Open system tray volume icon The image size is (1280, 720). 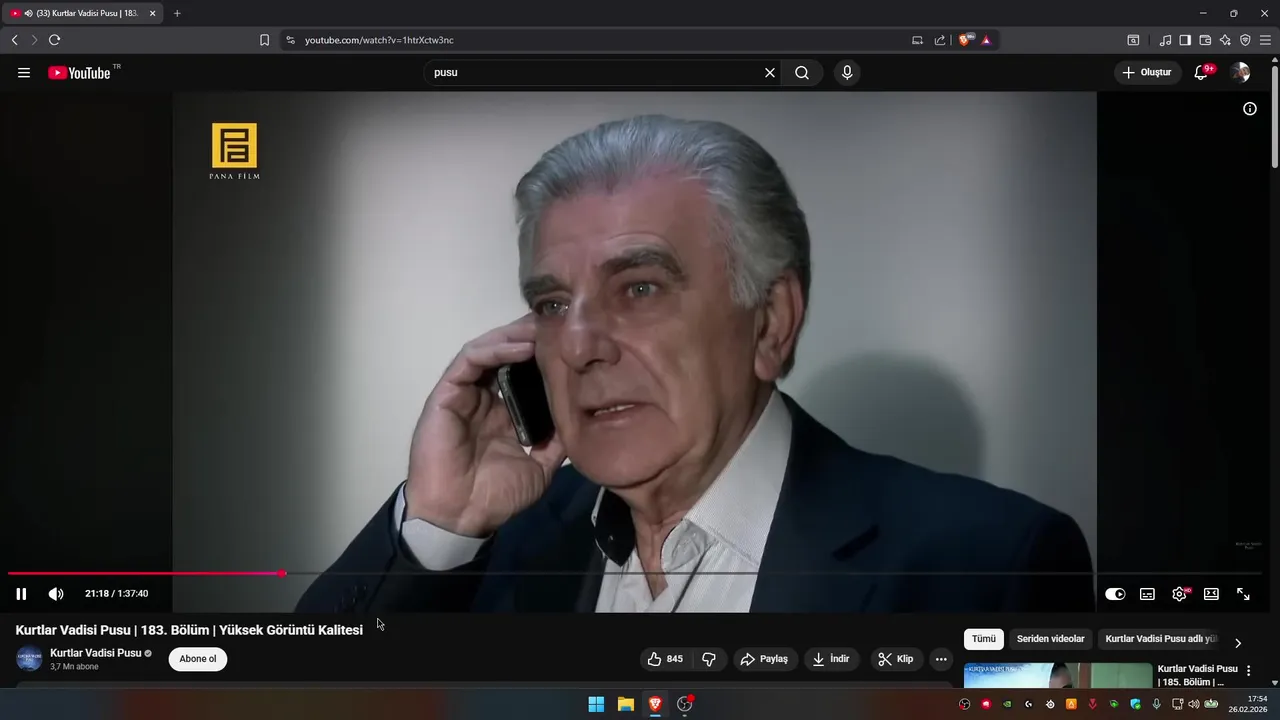[1193, 704]
